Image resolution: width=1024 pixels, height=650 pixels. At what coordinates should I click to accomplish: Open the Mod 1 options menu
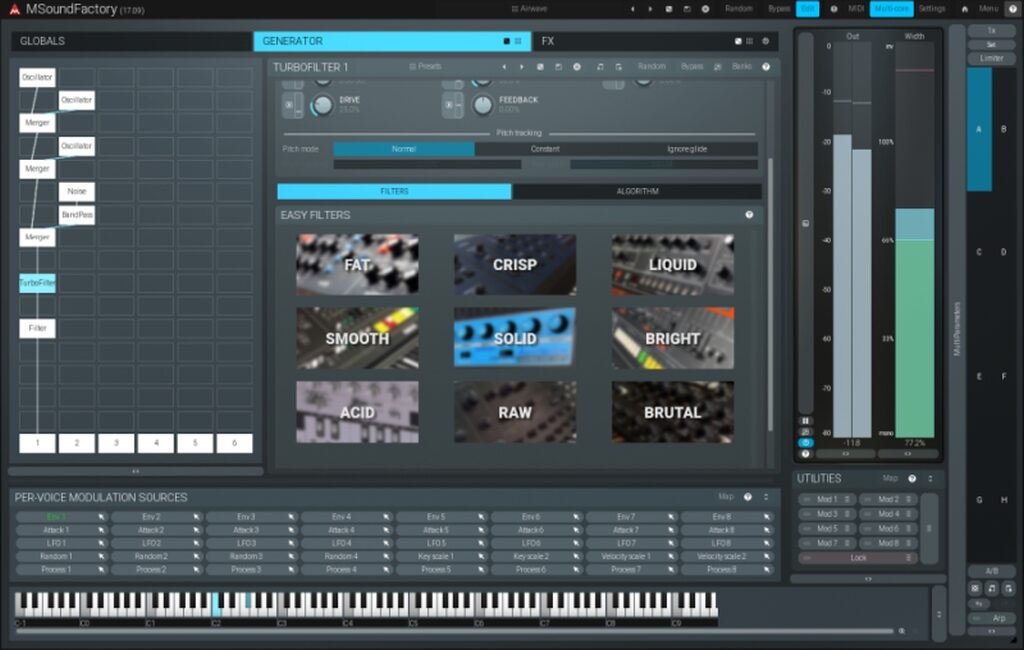point(847,499)
